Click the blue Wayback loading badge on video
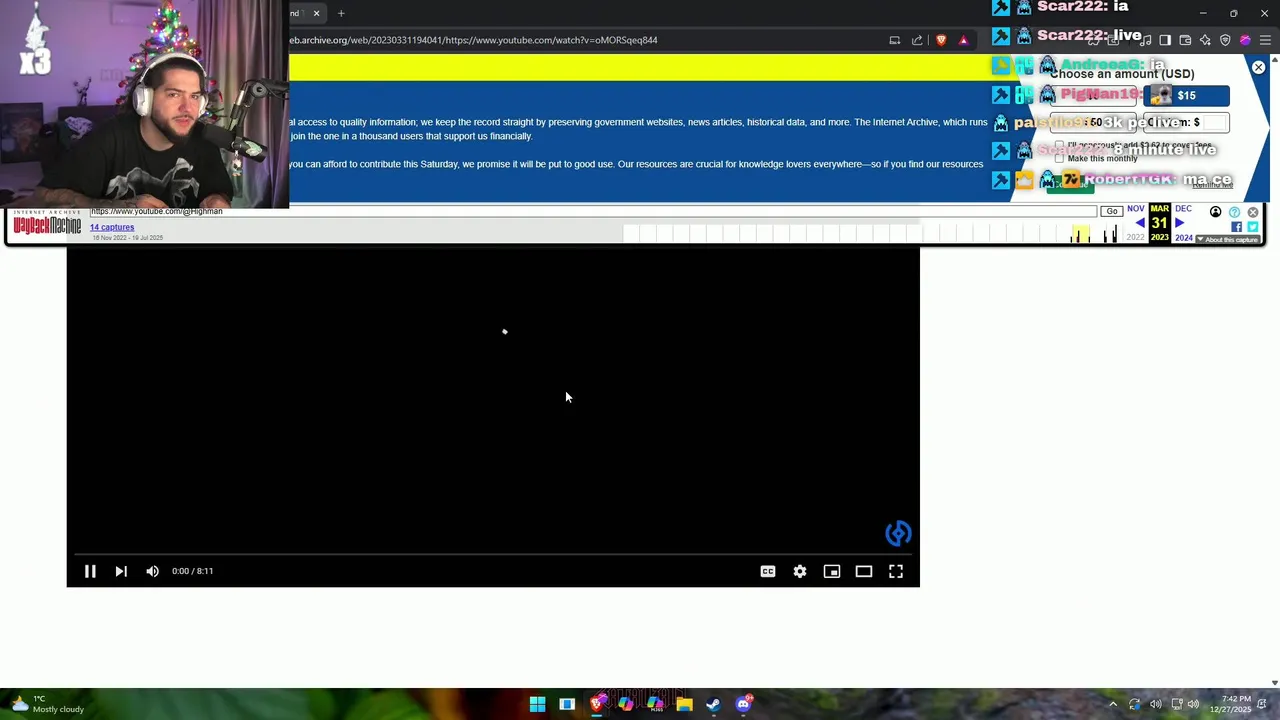The image size is (1280, 720). (898, 533)
